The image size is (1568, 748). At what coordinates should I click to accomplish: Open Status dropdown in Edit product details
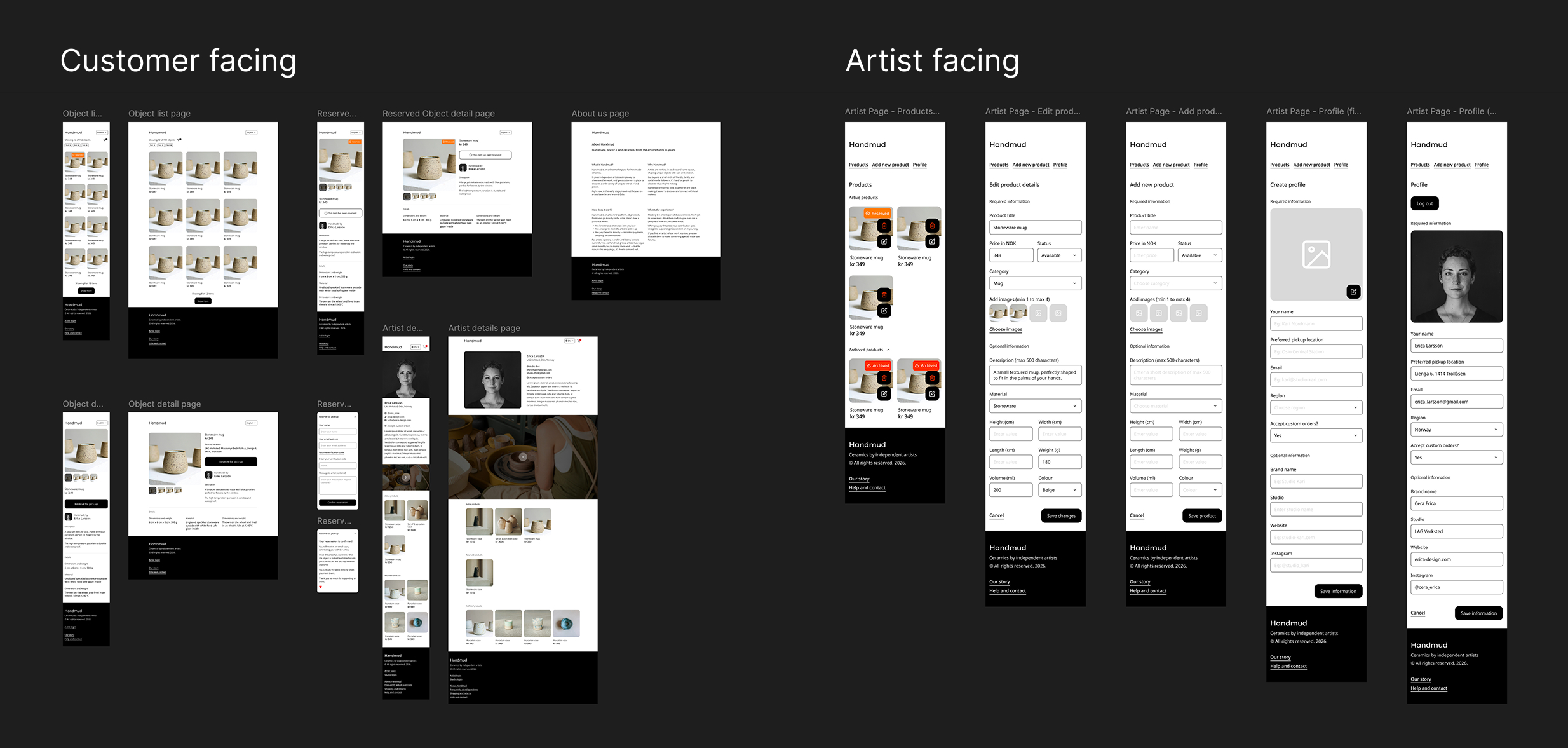(x=1060, y=255)
